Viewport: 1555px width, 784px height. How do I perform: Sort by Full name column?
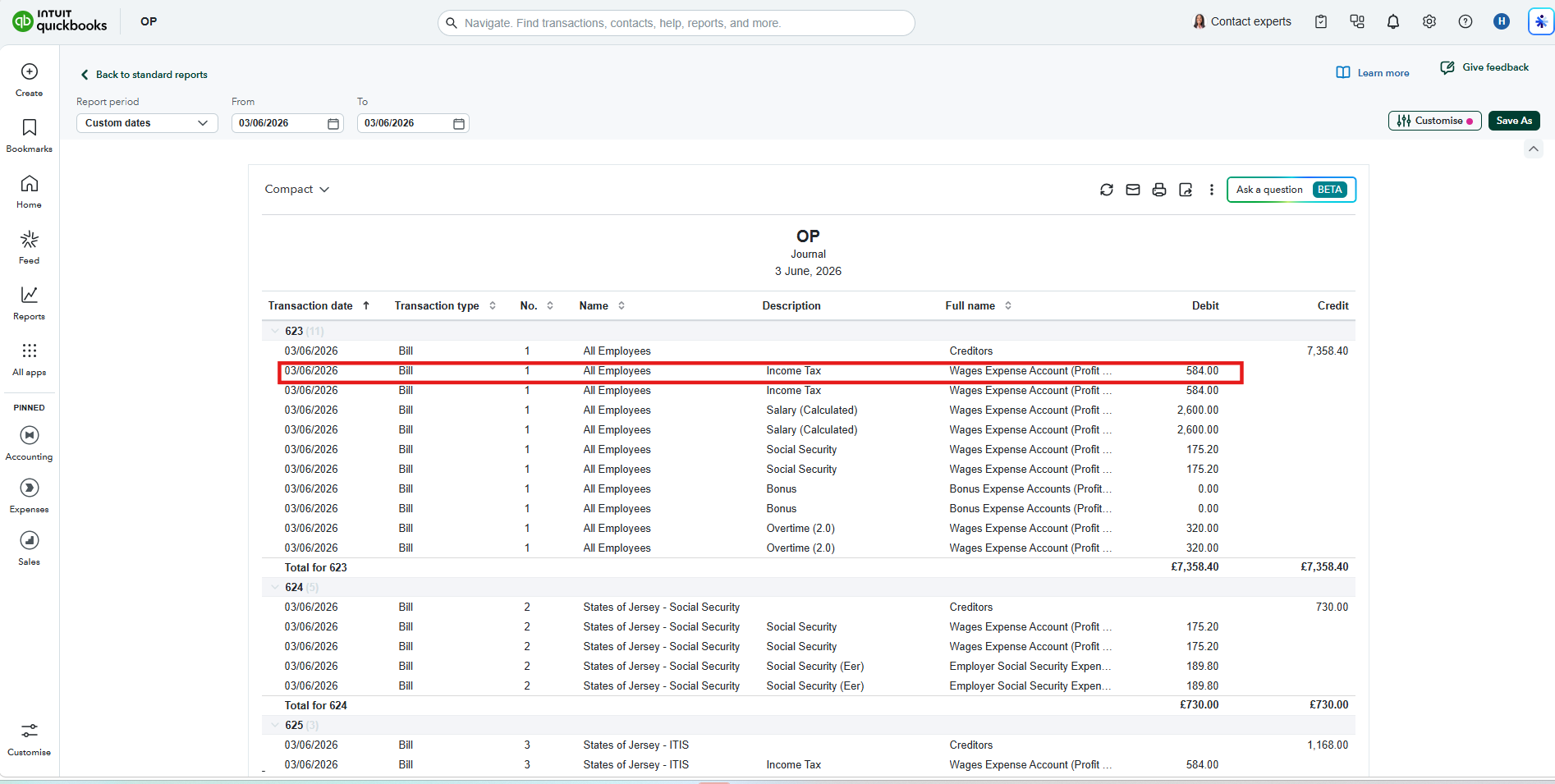[979, 305]
